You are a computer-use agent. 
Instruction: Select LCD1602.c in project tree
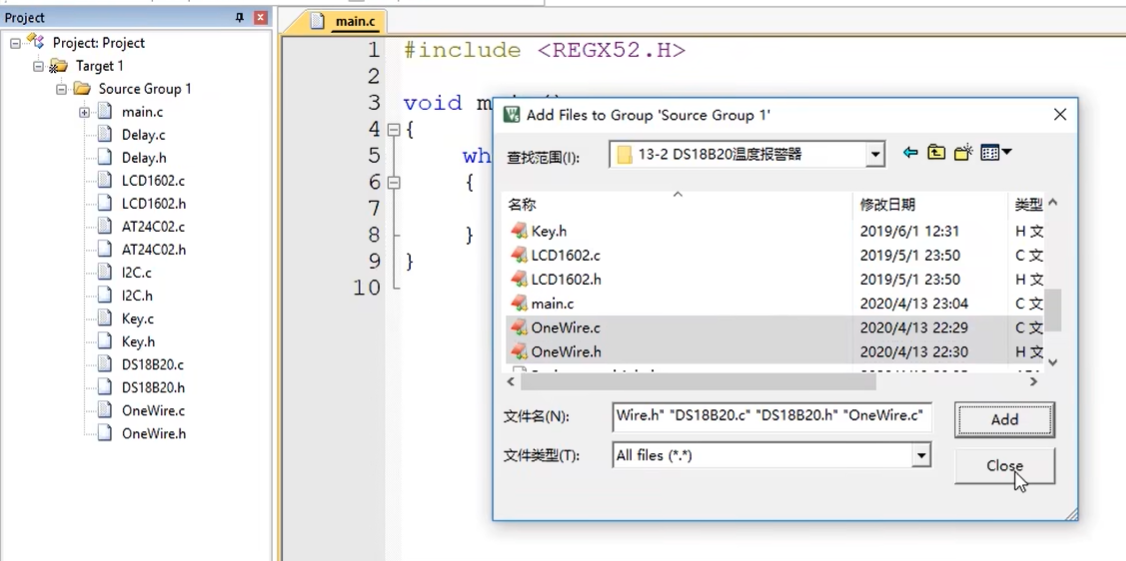(153, 181)
